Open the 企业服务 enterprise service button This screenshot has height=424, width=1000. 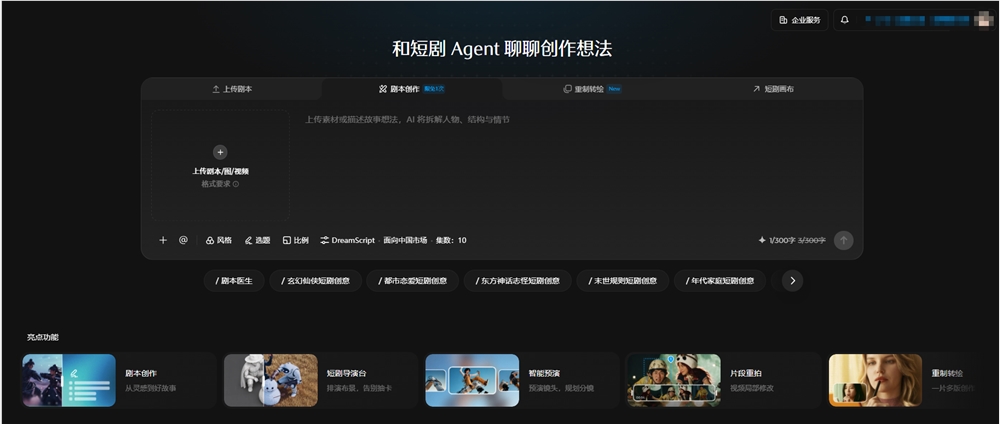coord(800,20)
